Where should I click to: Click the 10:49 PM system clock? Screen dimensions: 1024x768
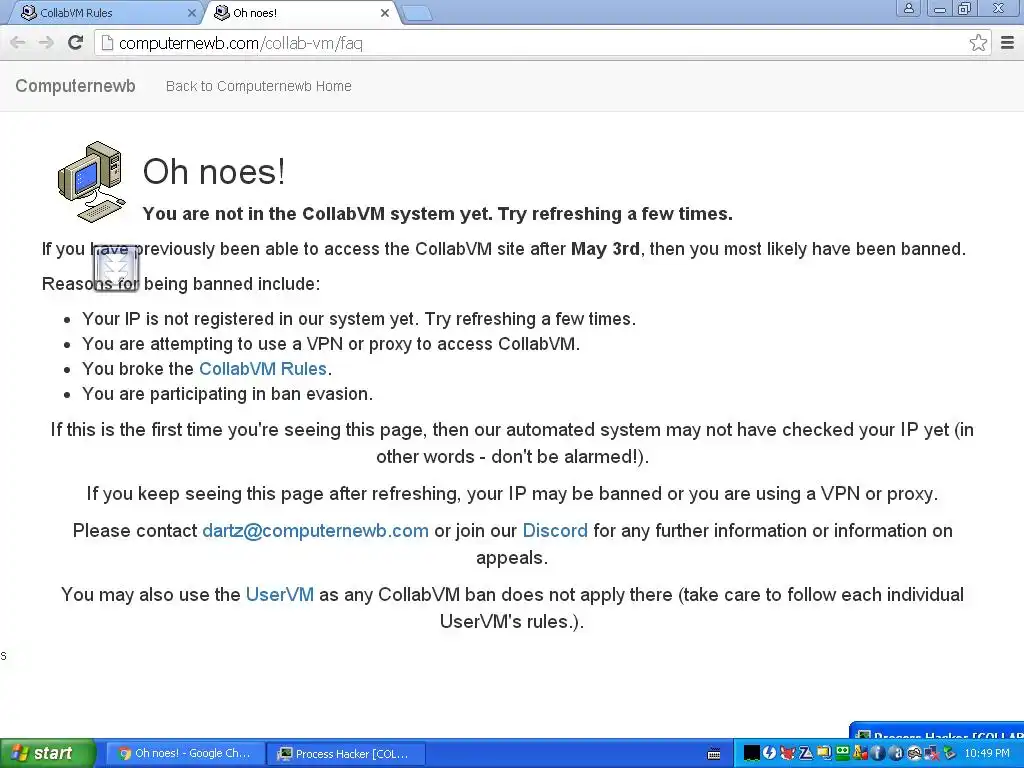click(x=987, y=754)
